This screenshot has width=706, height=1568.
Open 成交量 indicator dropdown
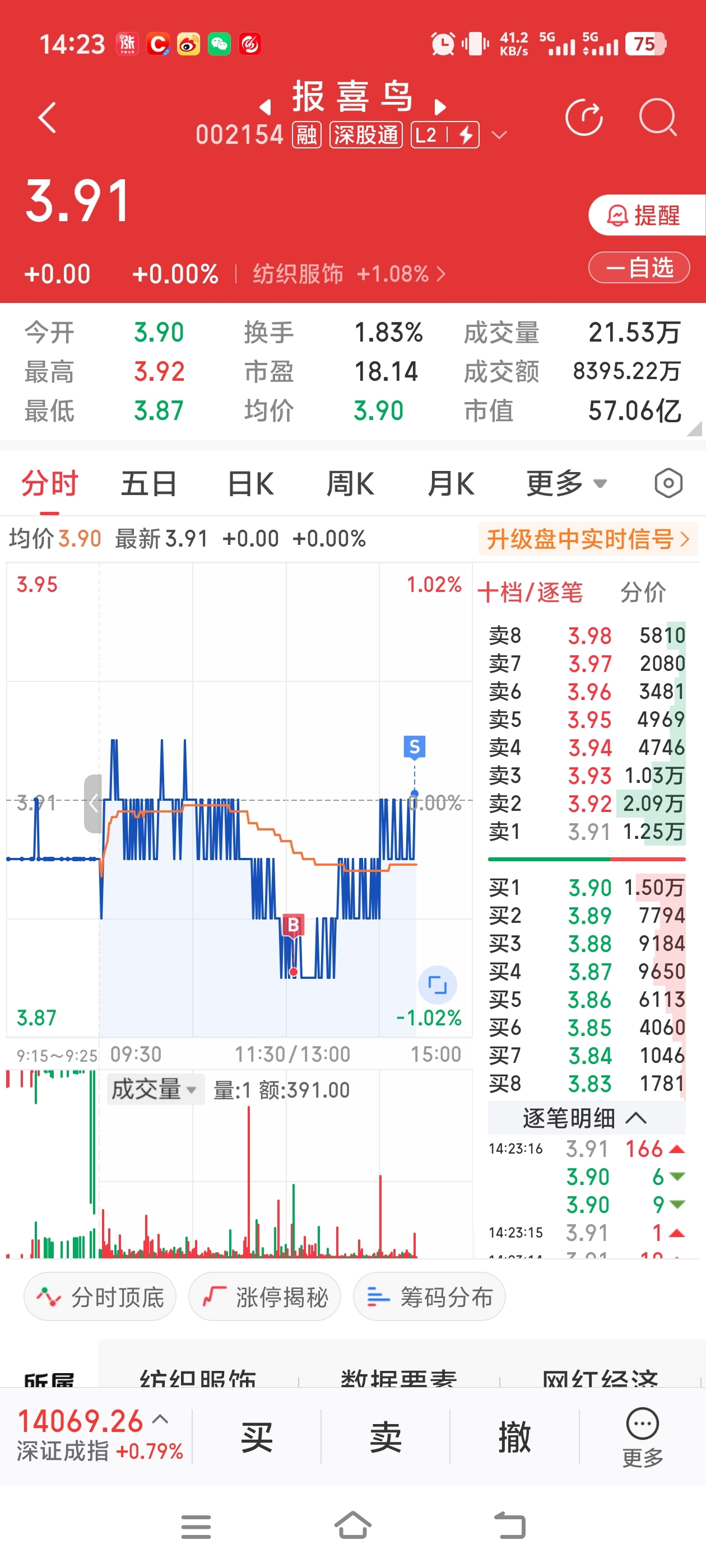click(155, 1089)
